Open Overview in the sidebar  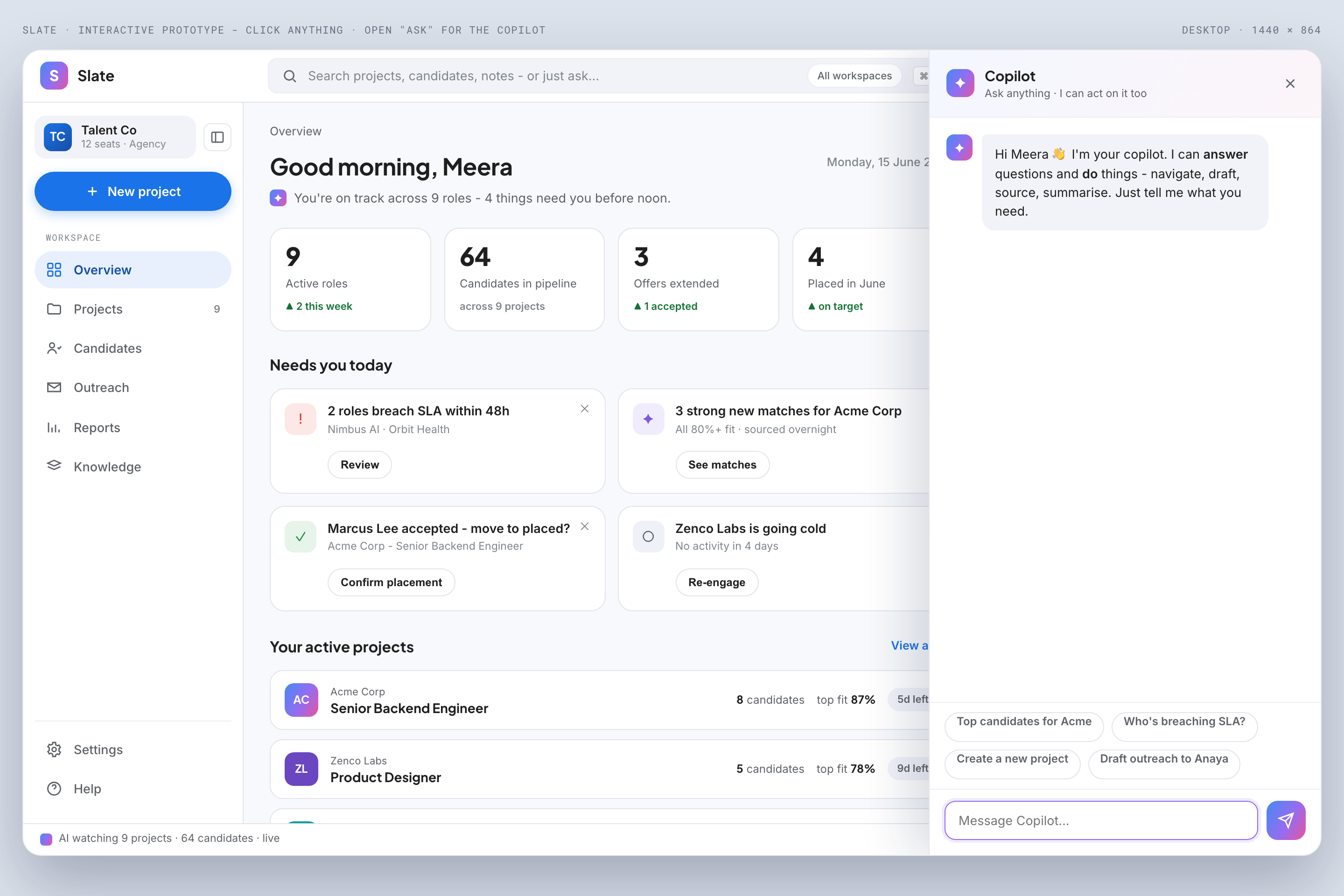pyautogui.click(x=133, y=270)
